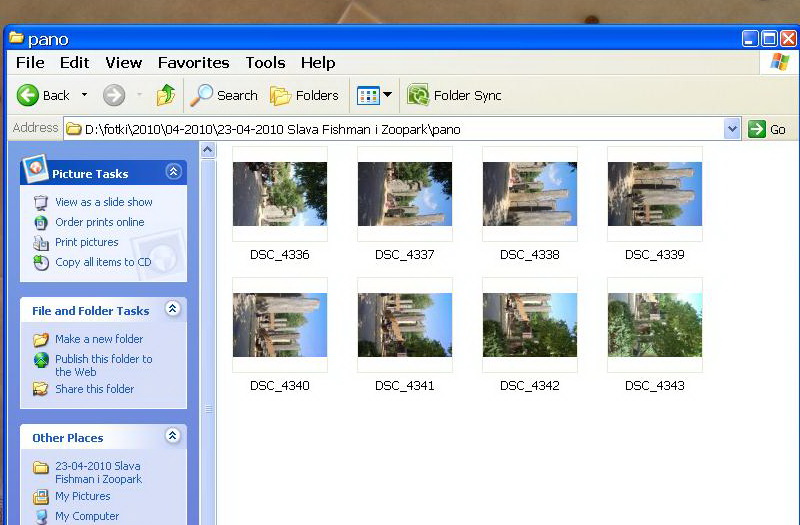Click the CD icon beside Copy all items
Screen dimensions: 800x525
[x=41, y=262]
